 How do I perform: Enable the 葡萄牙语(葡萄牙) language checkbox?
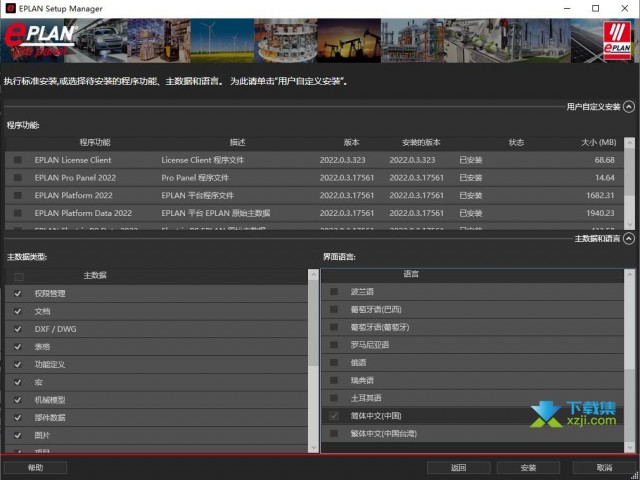coord(334,327)
